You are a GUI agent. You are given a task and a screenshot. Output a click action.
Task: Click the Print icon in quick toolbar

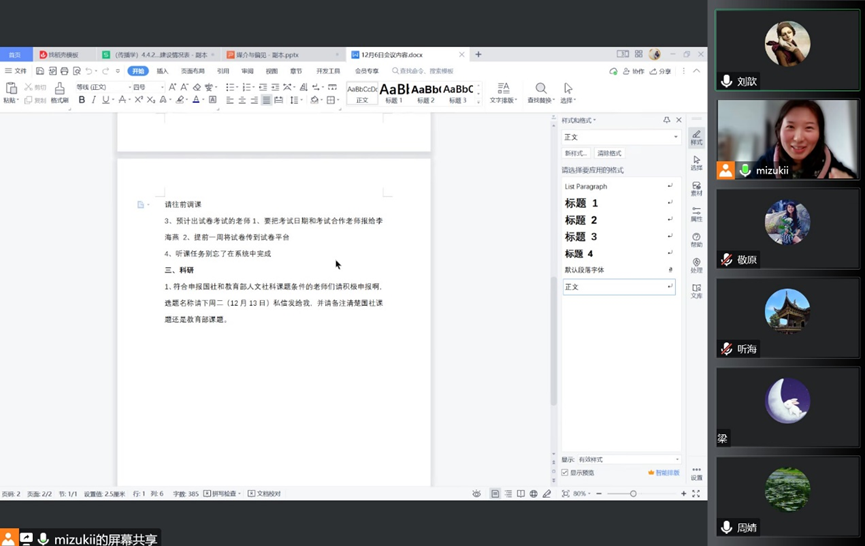pyautogui.click(x=64, y=71)
